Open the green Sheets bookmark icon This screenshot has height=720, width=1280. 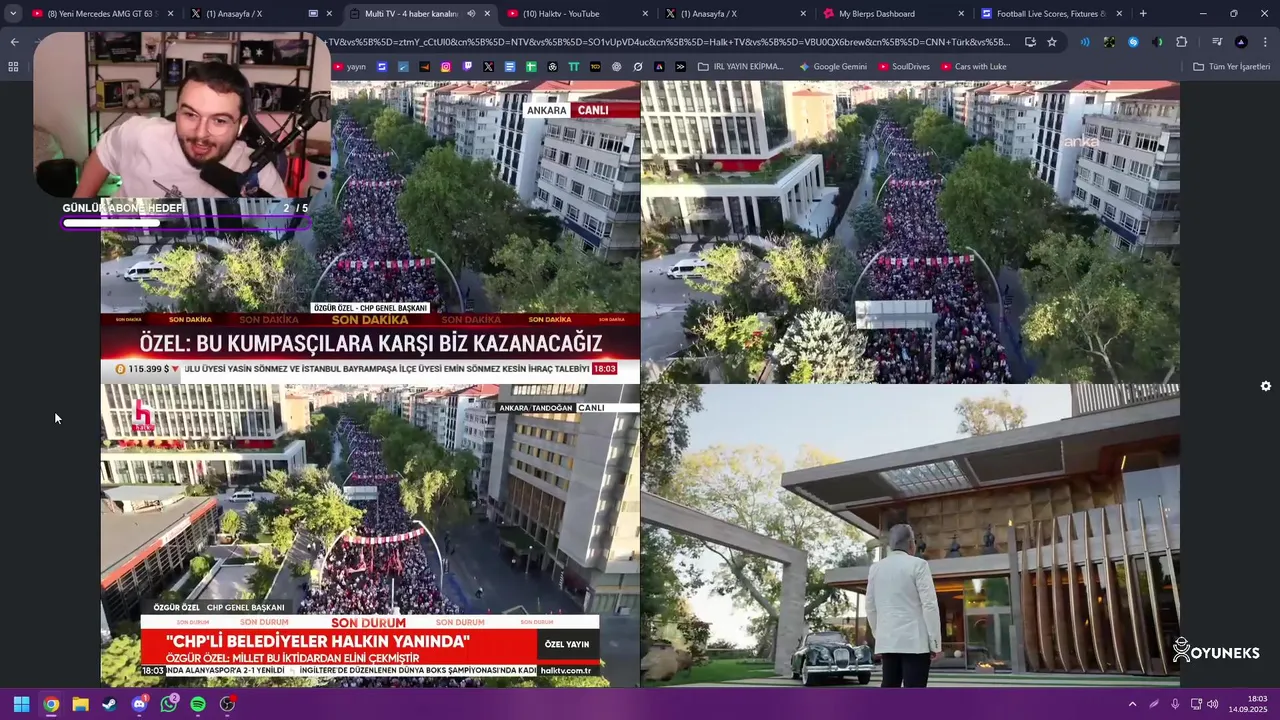(531, 67)
